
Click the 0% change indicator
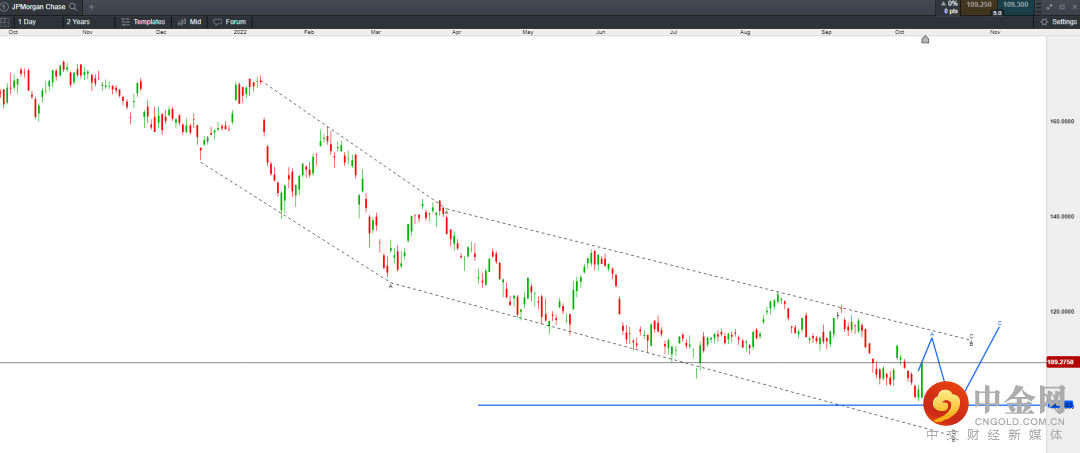pyautogui.click(x=949, y=3)
